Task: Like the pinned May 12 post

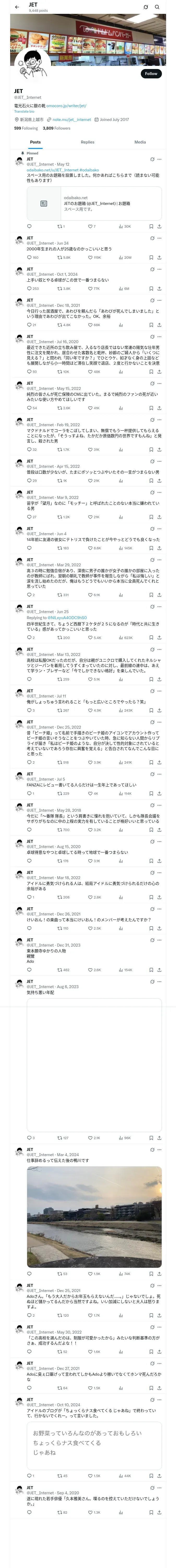Action: pyautogui.click(x=90, y=226)
